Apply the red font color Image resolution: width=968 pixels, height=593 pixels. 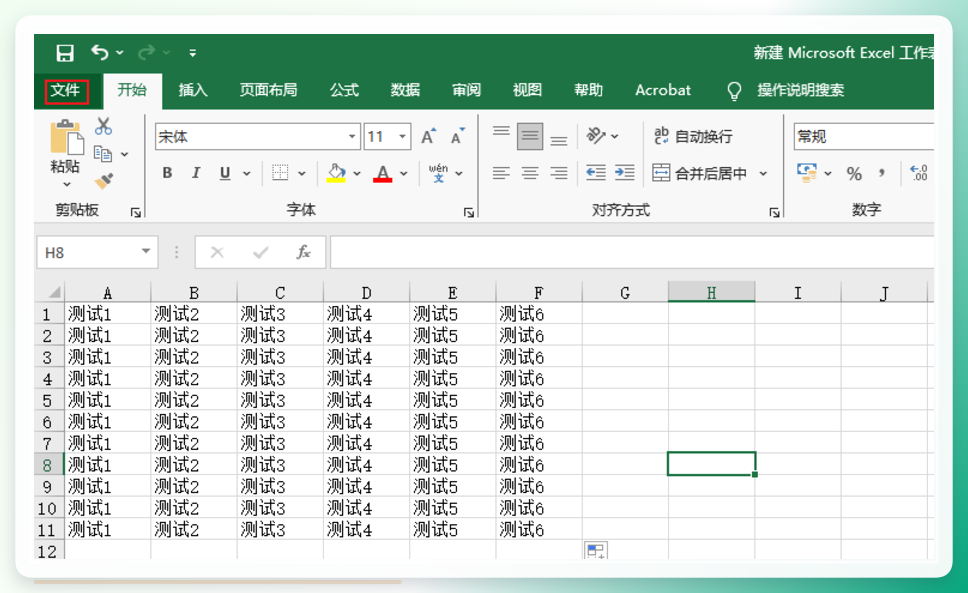click(383, 173)
